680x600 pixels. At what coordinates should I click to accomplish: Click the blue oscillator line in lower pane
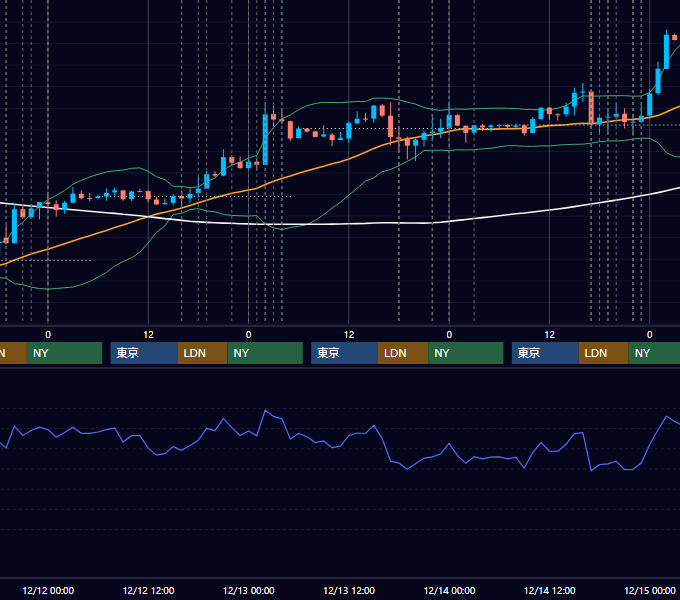click(x=347, y=438)
